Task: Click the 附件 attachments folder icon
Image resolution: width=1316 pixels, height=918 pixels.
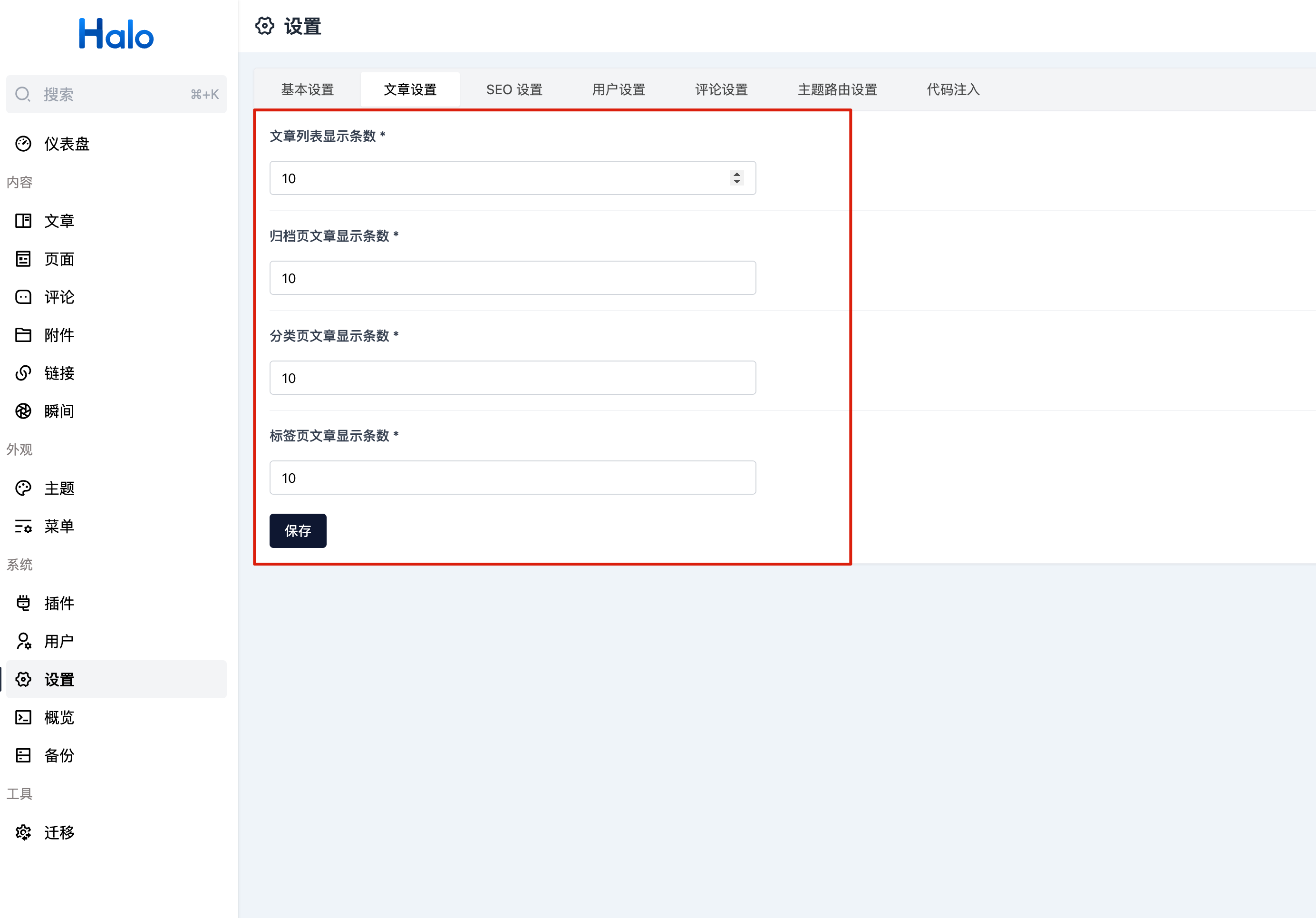Action: pos(23,335)
